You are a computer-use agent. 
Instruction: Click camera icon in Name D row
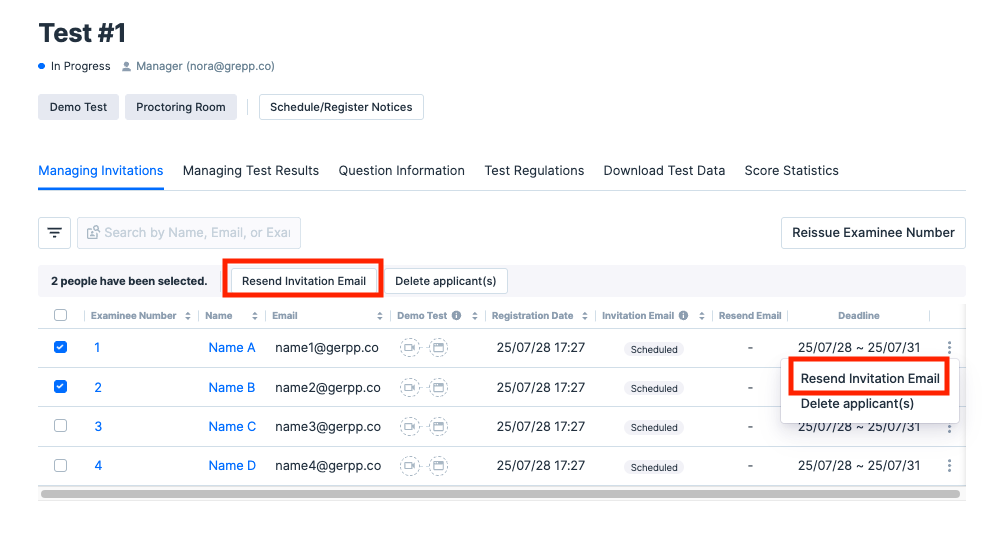point(410,466)
